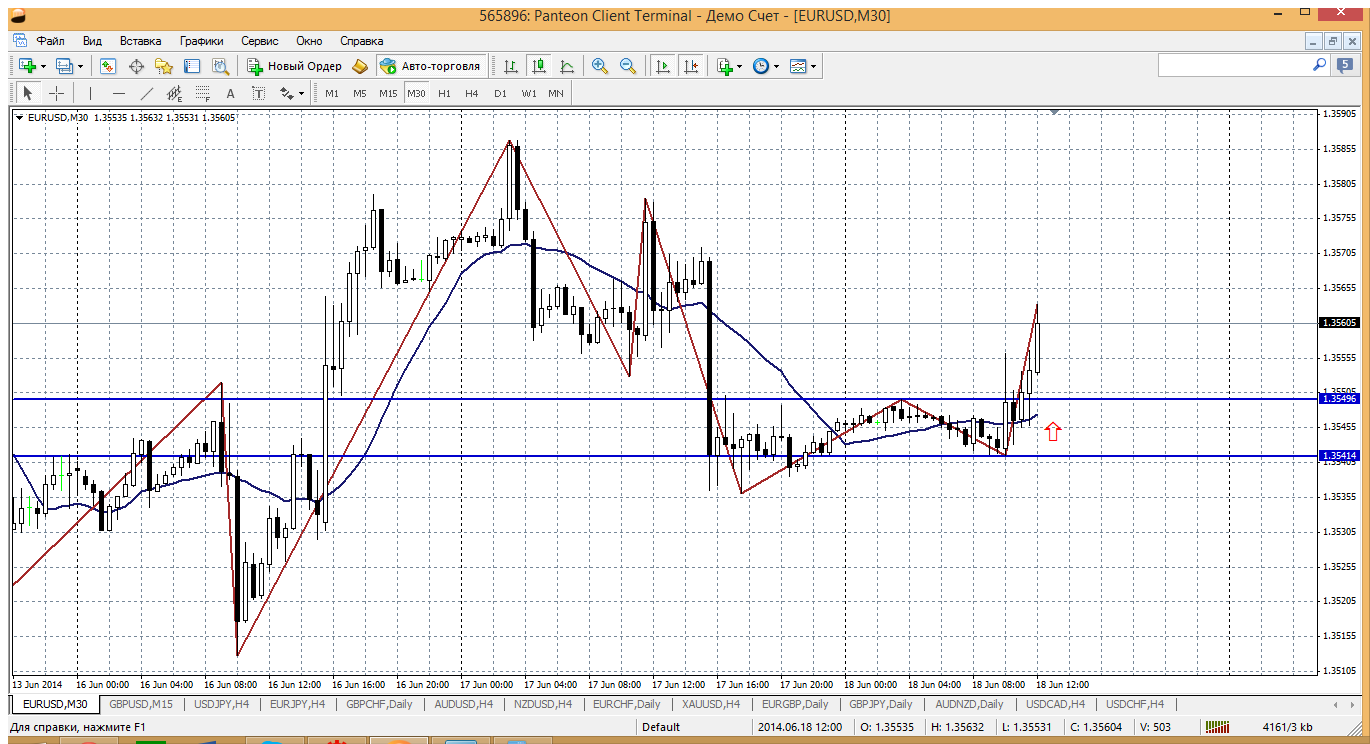
Task: Click the Default profile in status bar
Action: 661,727
